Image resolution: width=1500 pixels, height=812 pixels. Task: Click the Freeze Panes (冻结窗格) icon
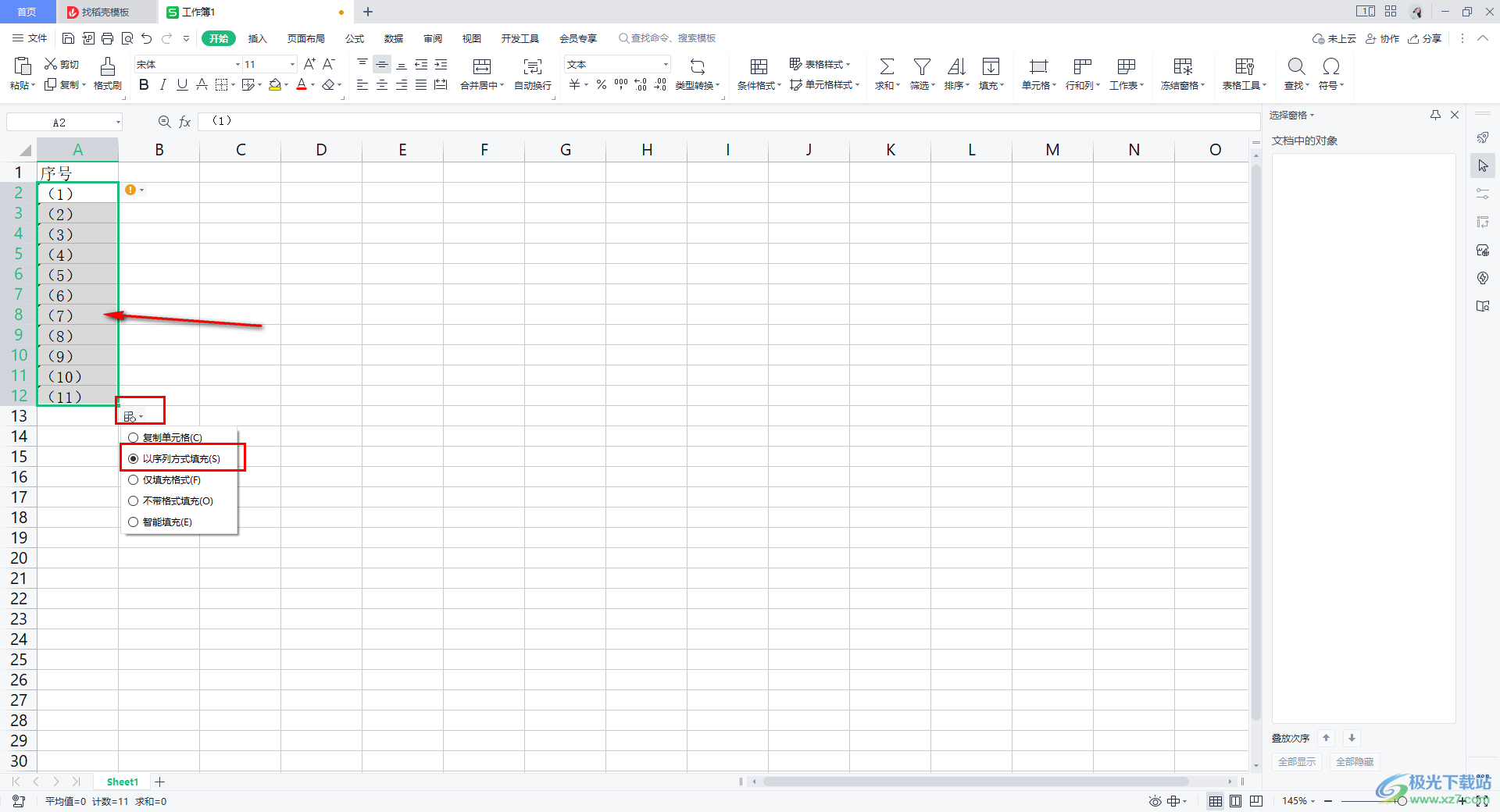(1183, 66)
